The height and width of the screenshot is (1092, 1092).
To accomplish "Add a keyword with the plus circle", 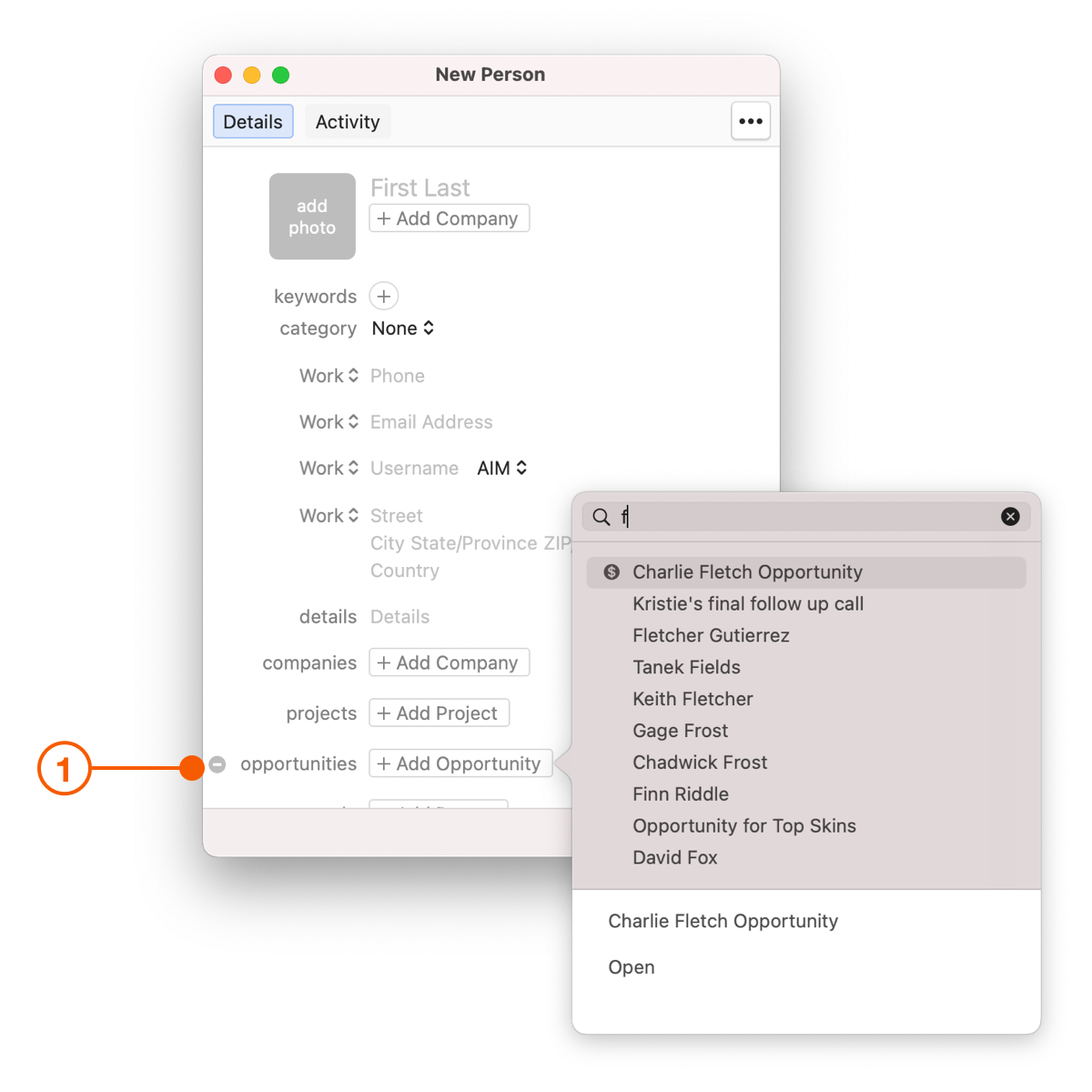I will pyautogui.click(x=384, y=297).
